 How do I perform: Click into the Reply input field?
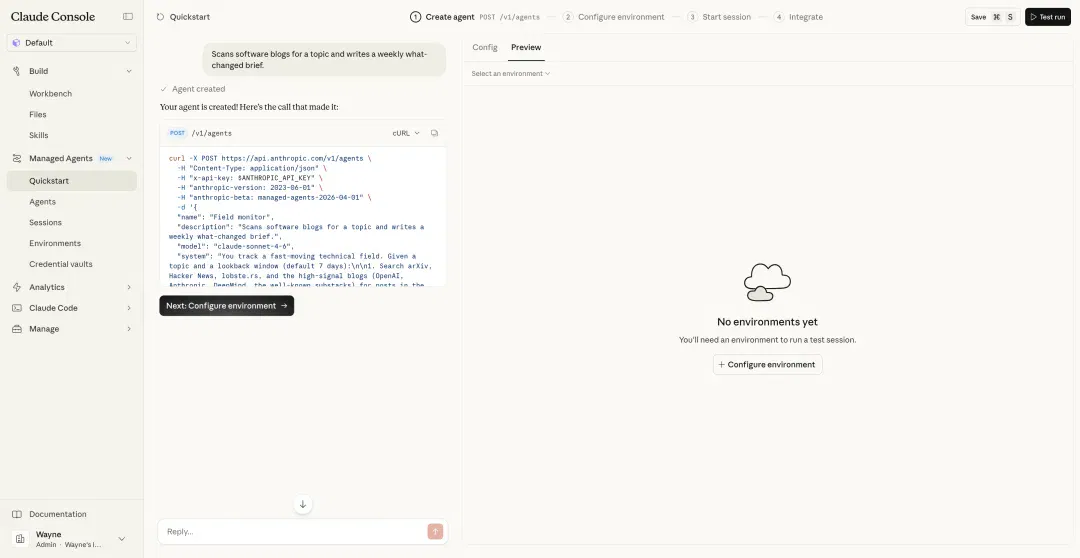click(294, 531)
